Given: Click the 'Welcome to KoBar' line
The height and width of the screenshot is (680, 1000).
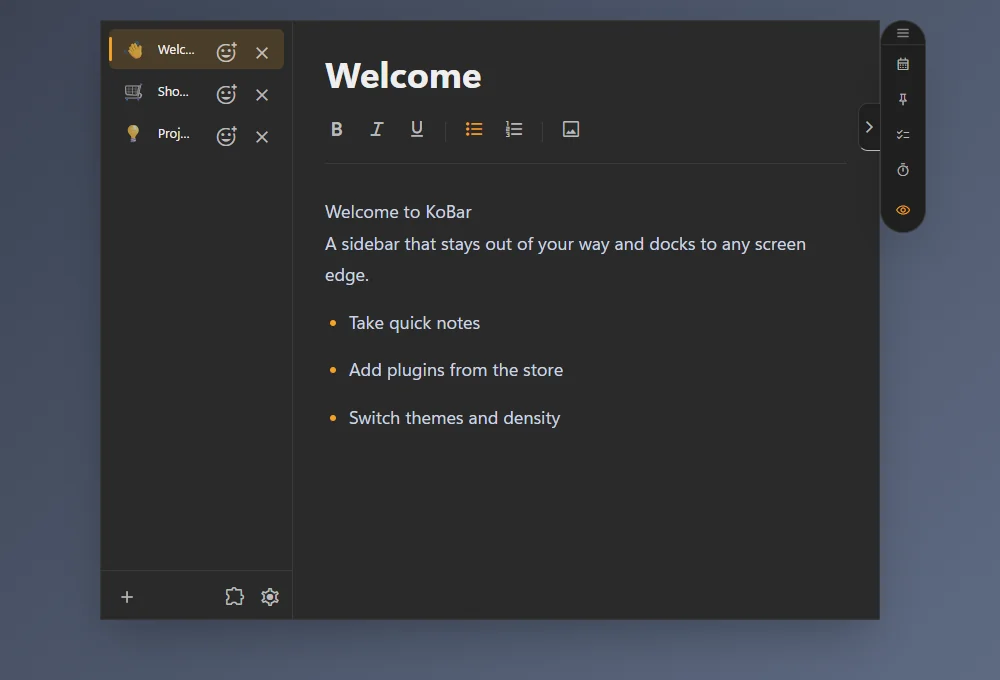Looking at the screenshot, I should pos(398,212).
